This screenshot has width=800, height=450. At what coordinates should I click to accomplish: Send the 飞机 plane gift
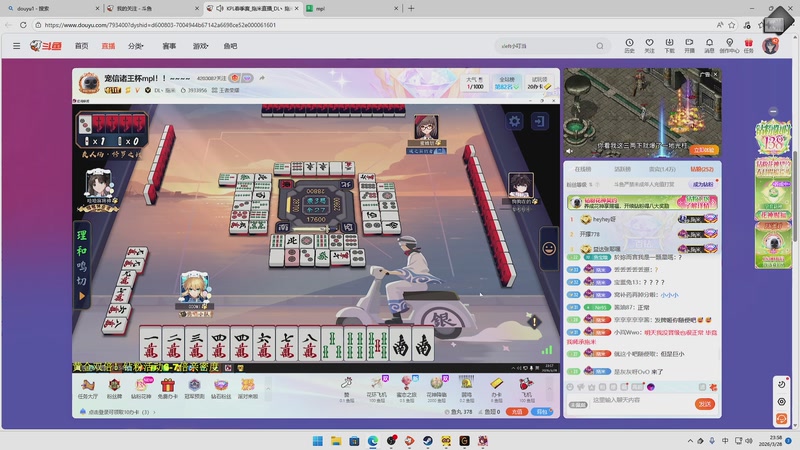526,389
